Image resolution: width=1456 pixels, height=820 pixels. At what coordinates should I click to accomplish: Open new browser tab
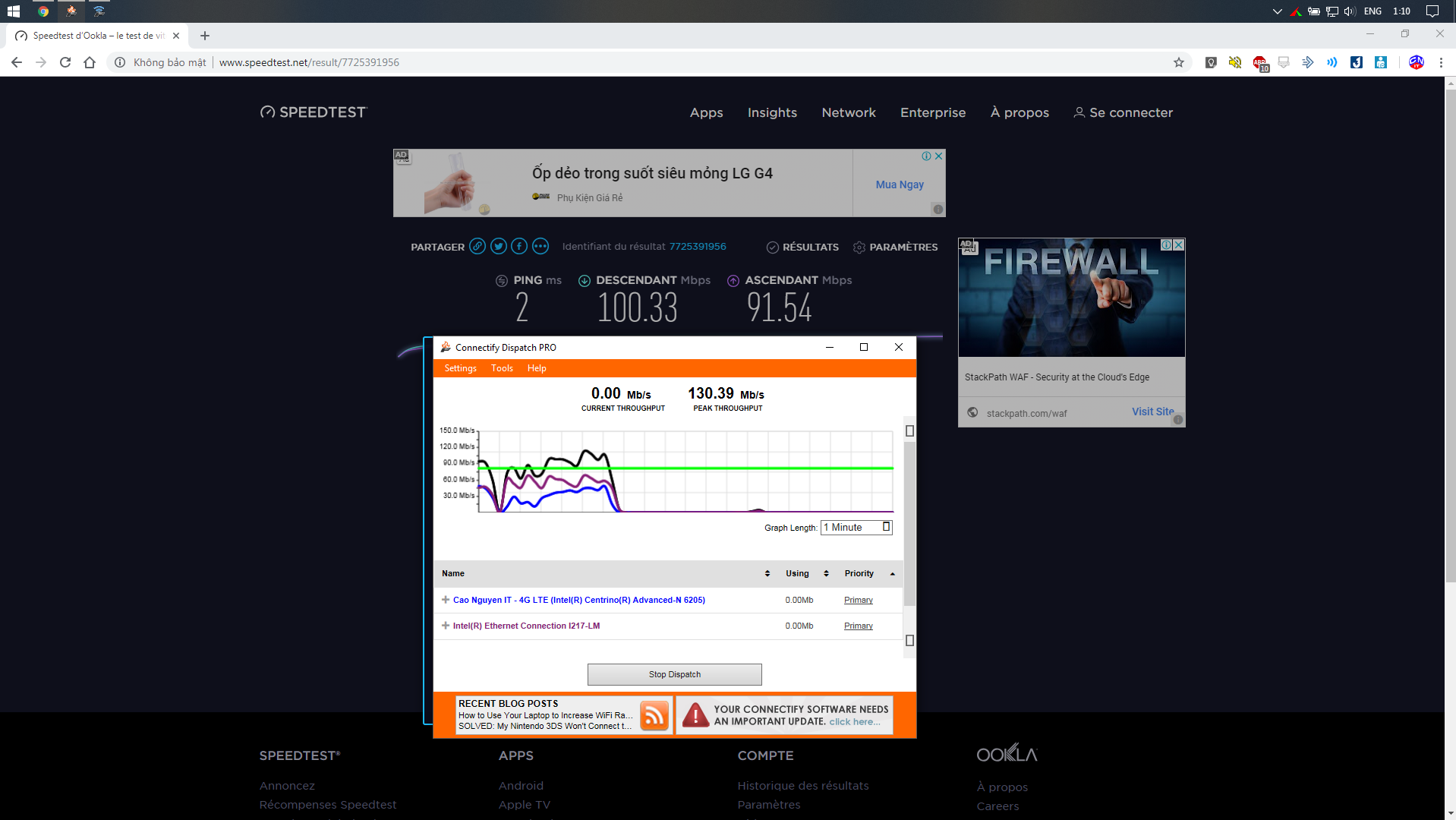205,36
